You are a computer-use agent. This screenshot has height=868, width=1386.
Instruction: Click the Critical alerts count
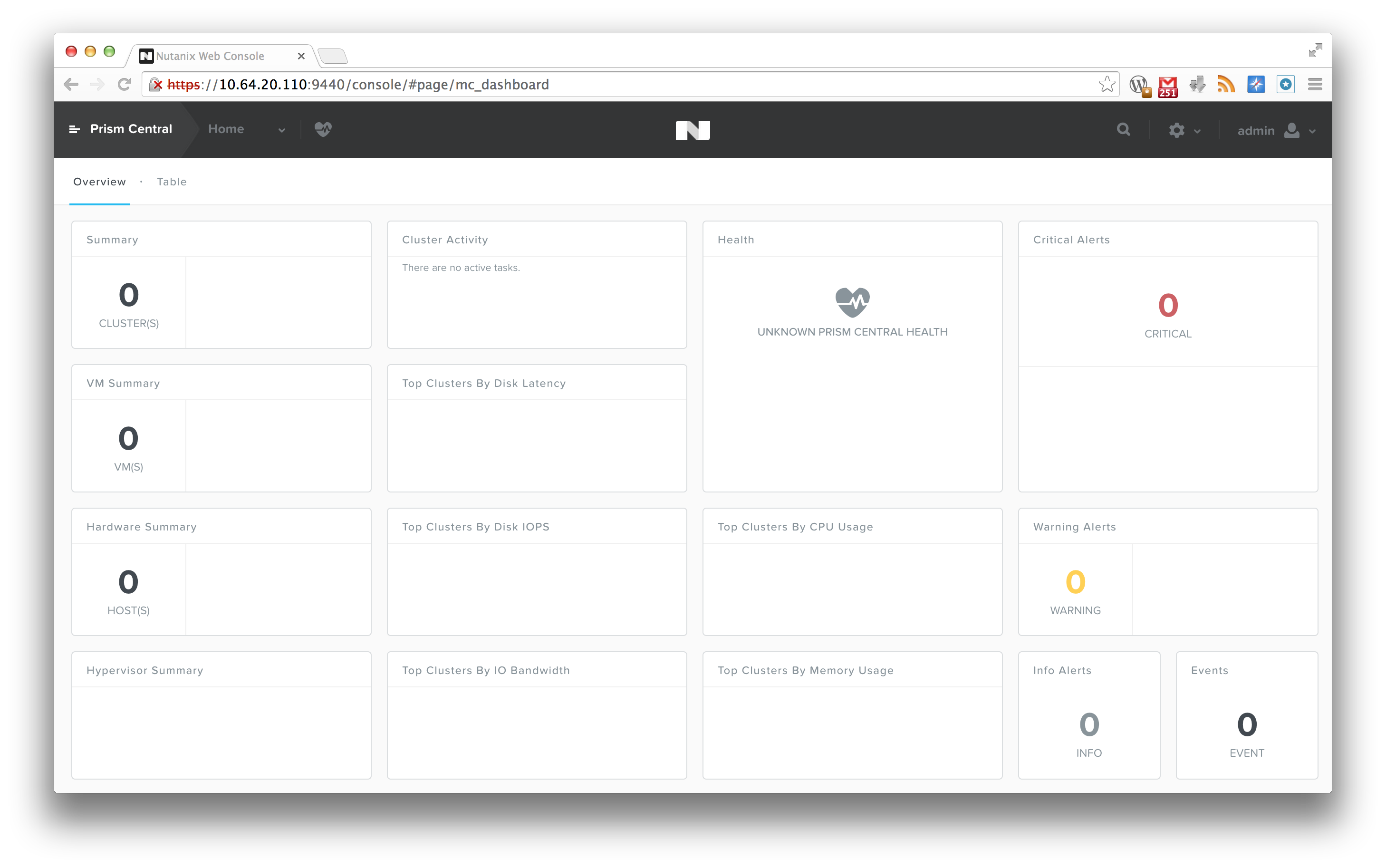point(1167,305)
